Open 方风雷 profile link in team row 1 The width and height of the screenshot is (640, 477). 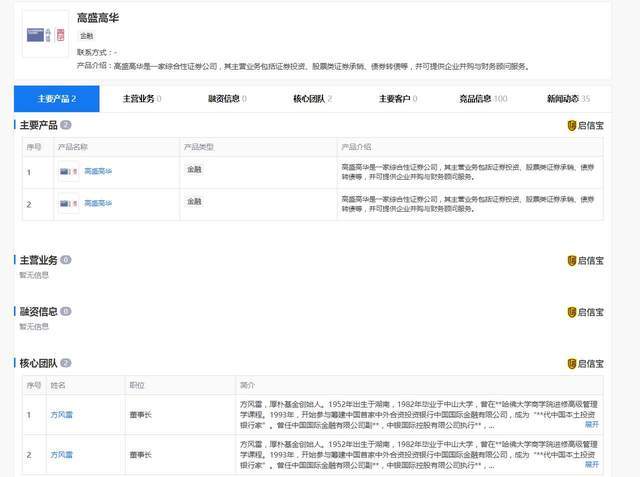point(62,415)
